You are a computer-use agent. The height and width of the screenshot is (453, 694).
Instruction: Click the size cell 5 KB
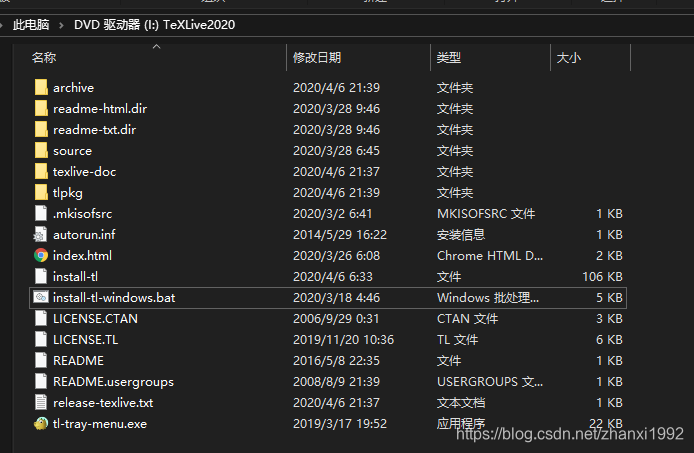point(609,298)
